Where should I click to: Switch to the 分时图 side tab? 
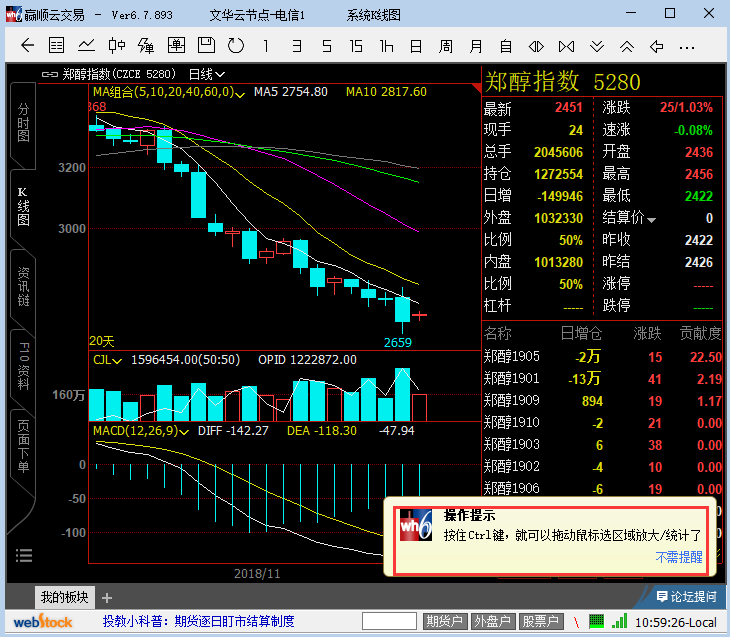(x=23, y=122)
